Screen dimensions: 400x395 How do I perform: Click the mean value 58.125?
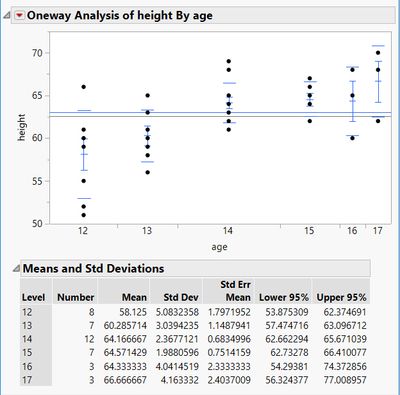click(x=133, y=312)
